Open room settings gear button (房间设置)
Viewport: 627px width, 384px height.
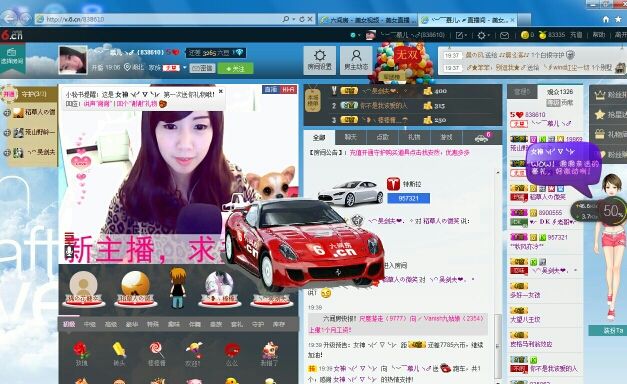(319, 60)
